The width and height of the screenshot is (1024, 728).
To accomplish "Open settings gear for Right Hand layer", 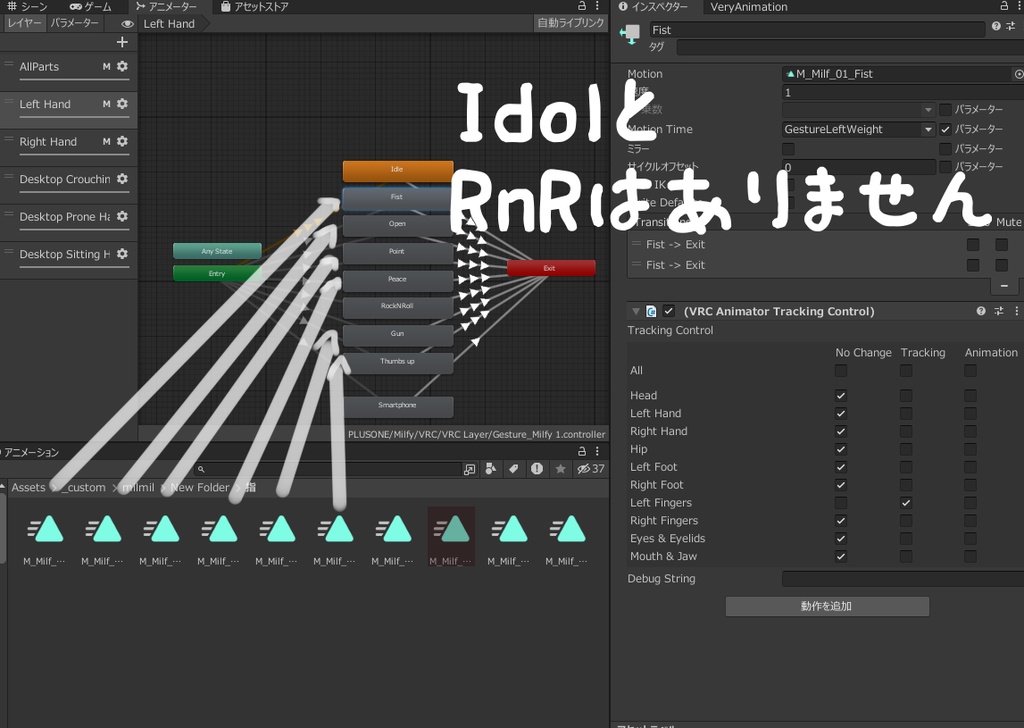I will (x=122, y=142).
